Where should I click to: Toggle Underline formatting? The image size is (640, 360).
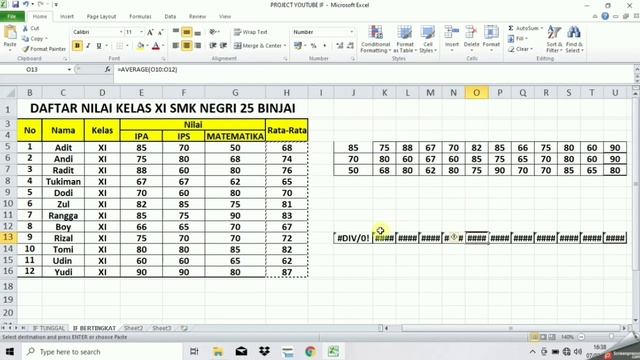coord(98,46)
